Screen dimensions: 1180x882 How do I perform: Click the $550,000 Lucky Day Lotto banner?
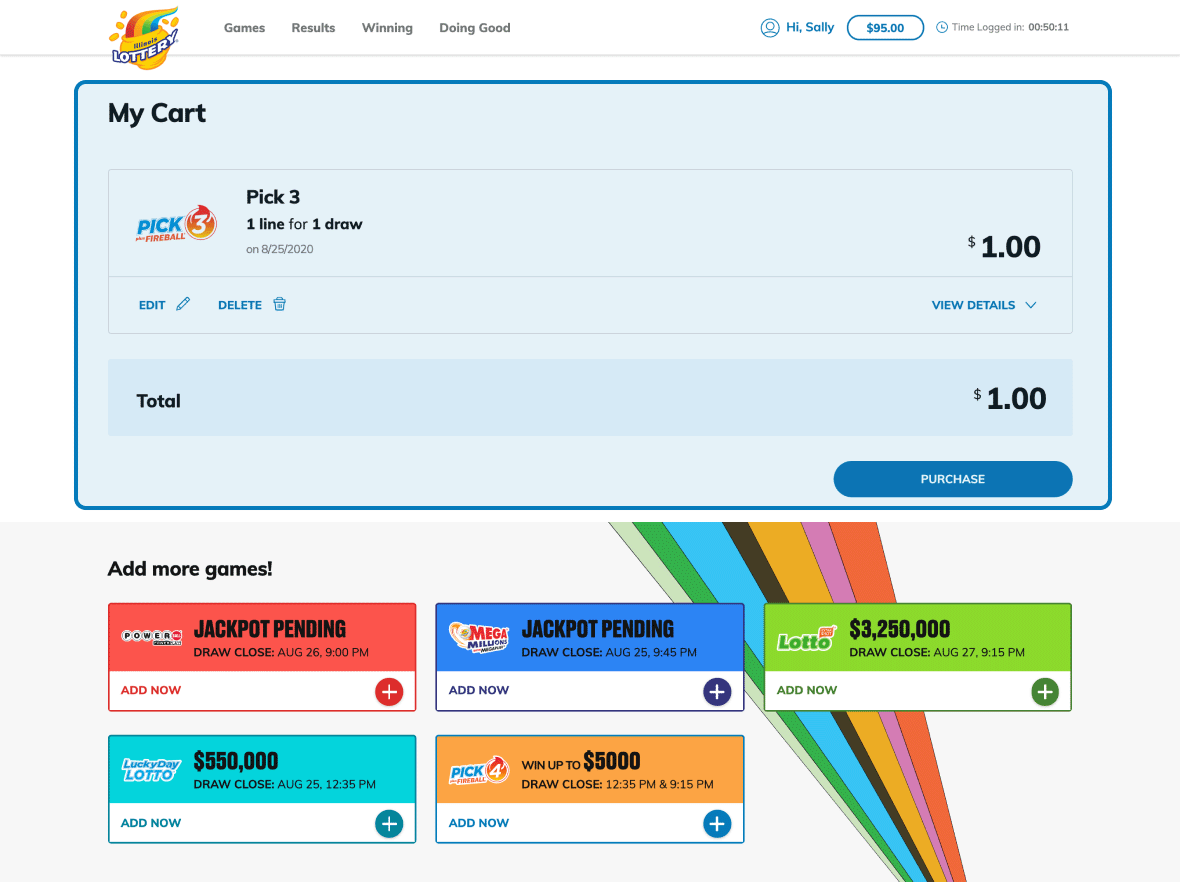point(262,770)
